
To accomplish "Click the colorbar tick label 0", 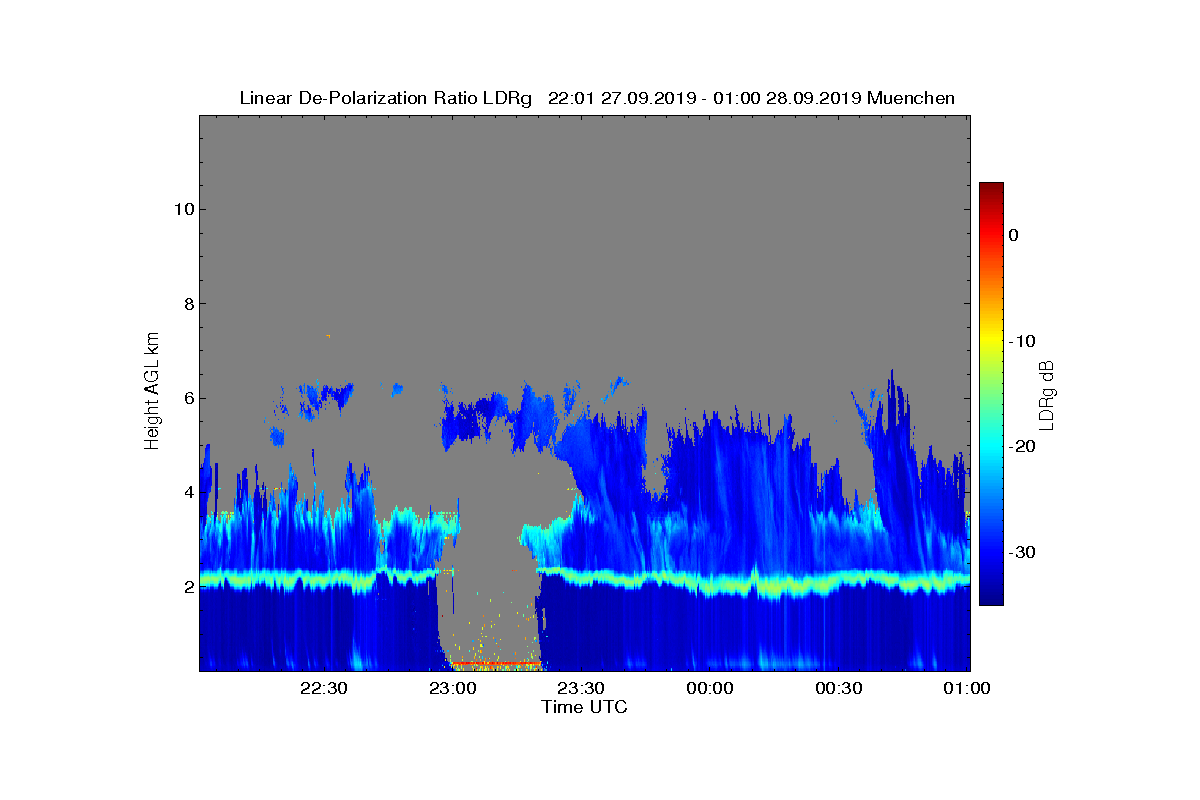I will click(1013, 235).
